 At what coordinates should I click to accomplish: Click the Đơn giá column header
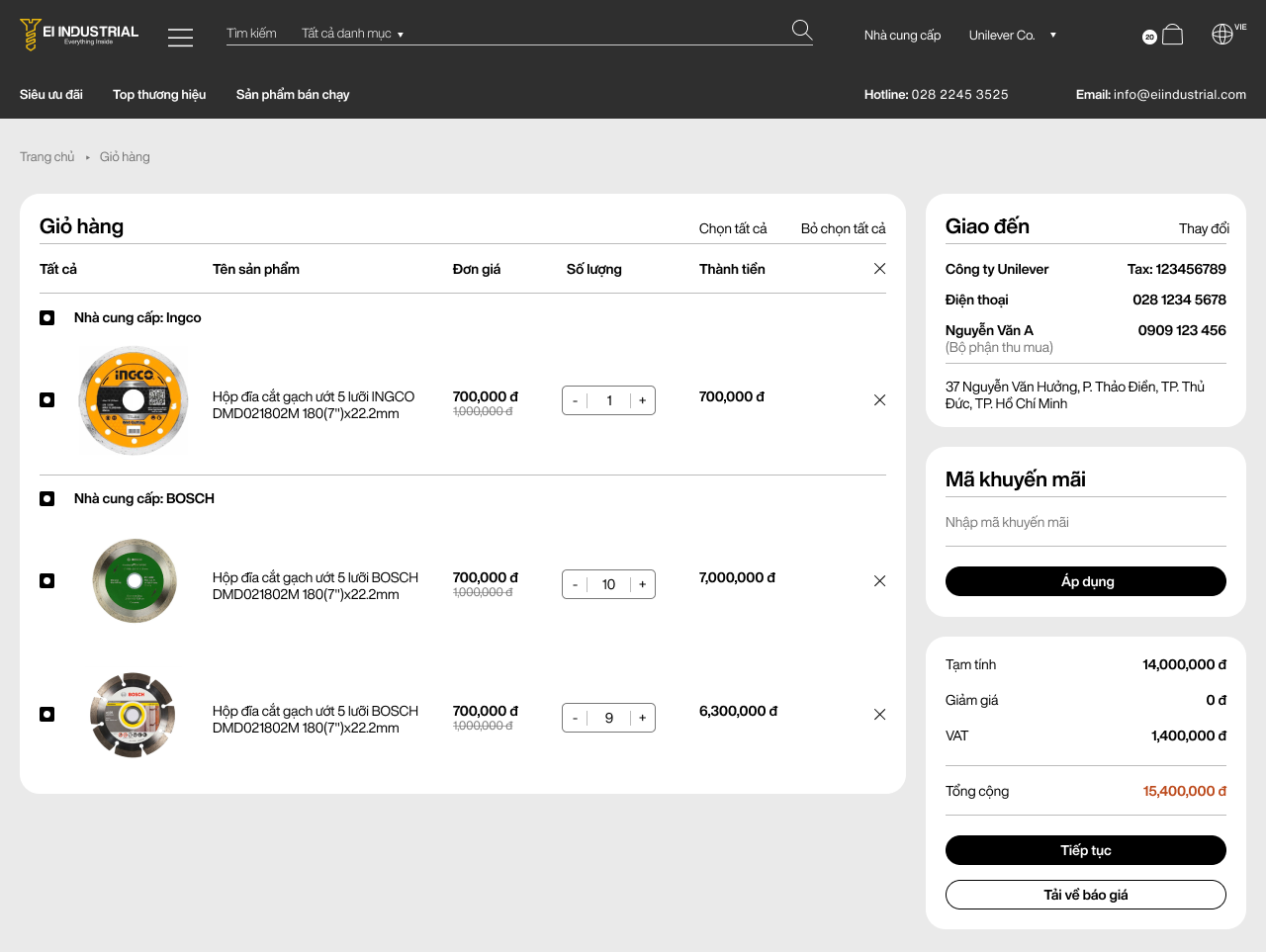click(477, 269)
